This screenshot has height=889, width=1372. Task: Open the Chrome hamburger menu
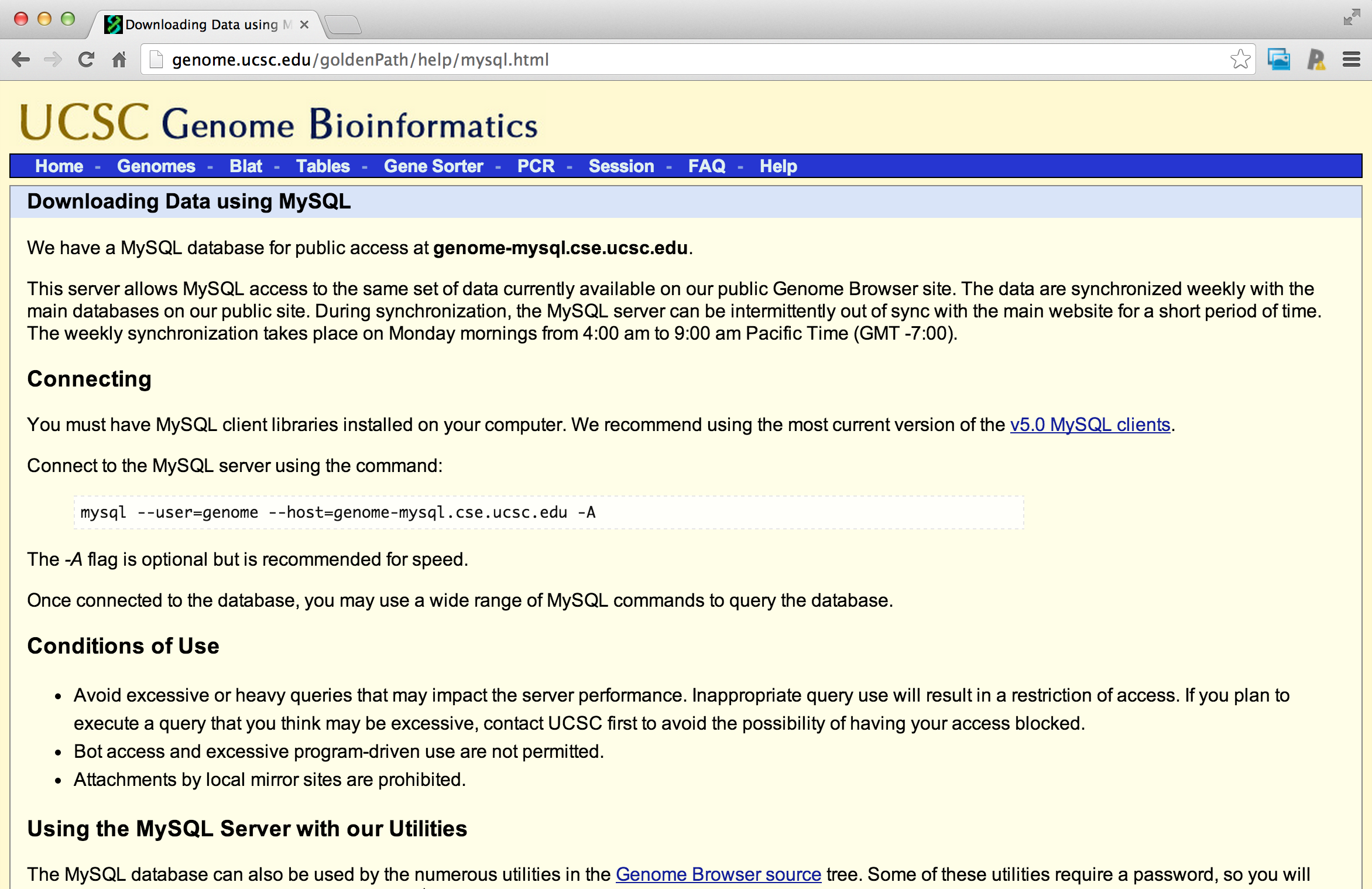(1352, 59)
